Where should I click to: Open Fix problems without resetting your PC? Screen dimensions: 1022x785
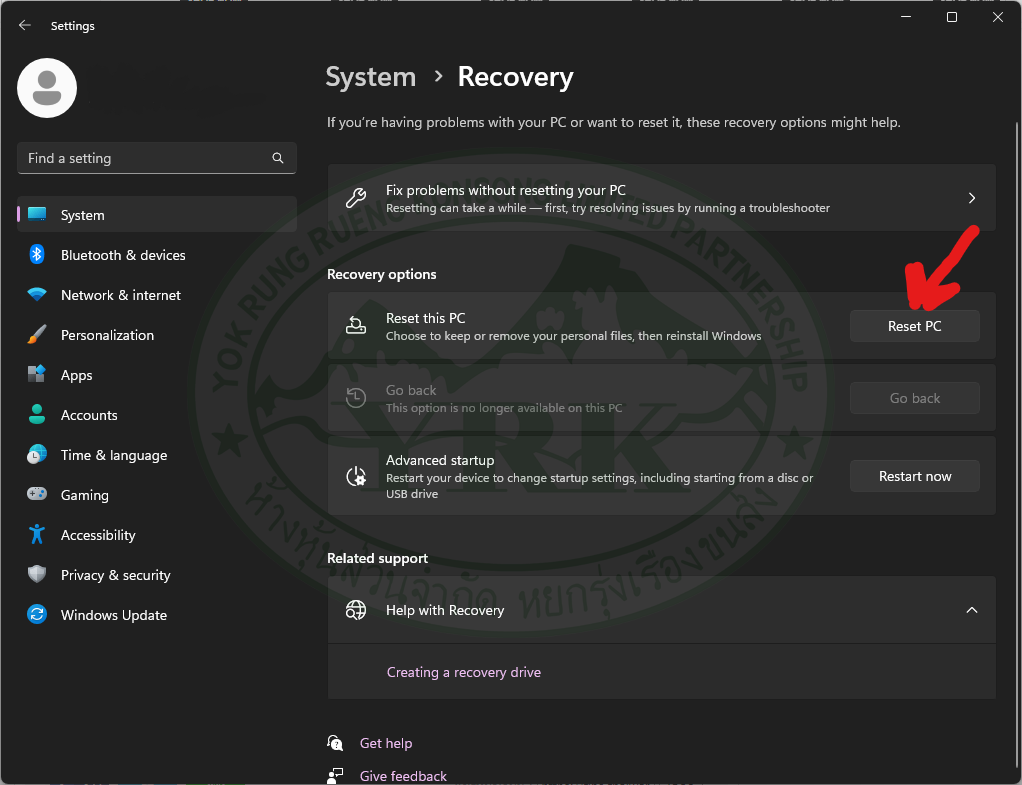tap(662, 198)
